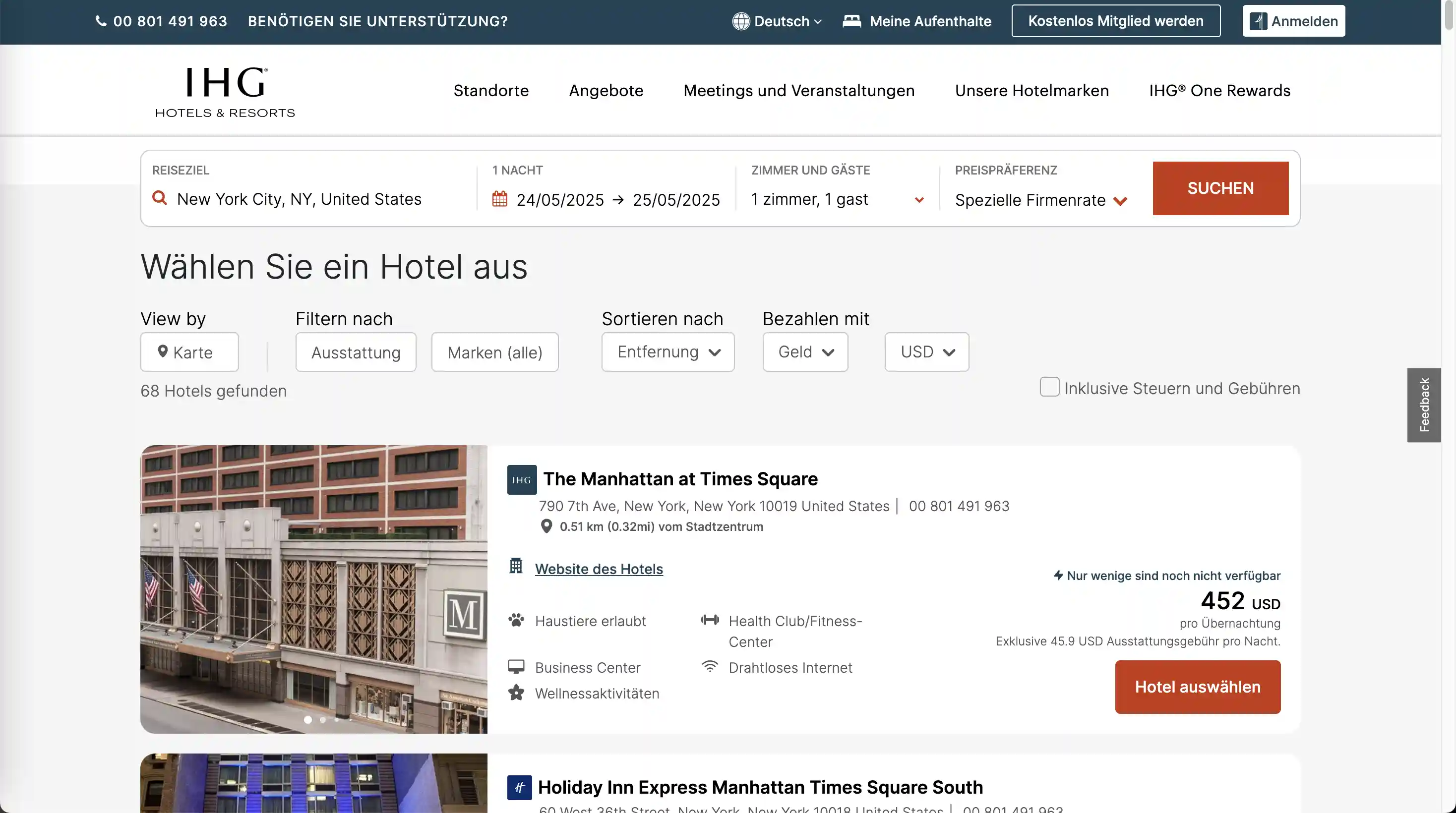1456x813 pixels.
Task: Open the Deutsch language dropdown
Action: pos(777,21)
